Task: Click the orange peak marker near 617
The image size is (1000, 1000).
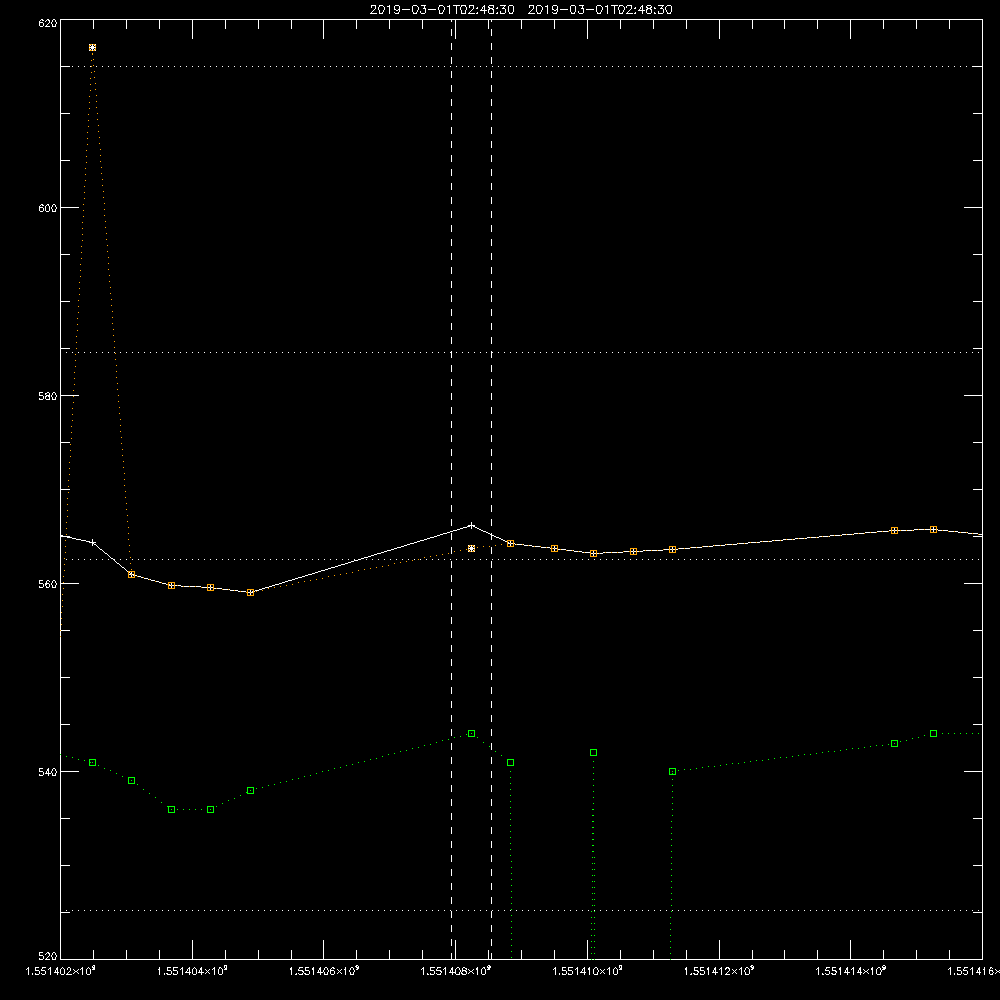Action: [92, 48]
